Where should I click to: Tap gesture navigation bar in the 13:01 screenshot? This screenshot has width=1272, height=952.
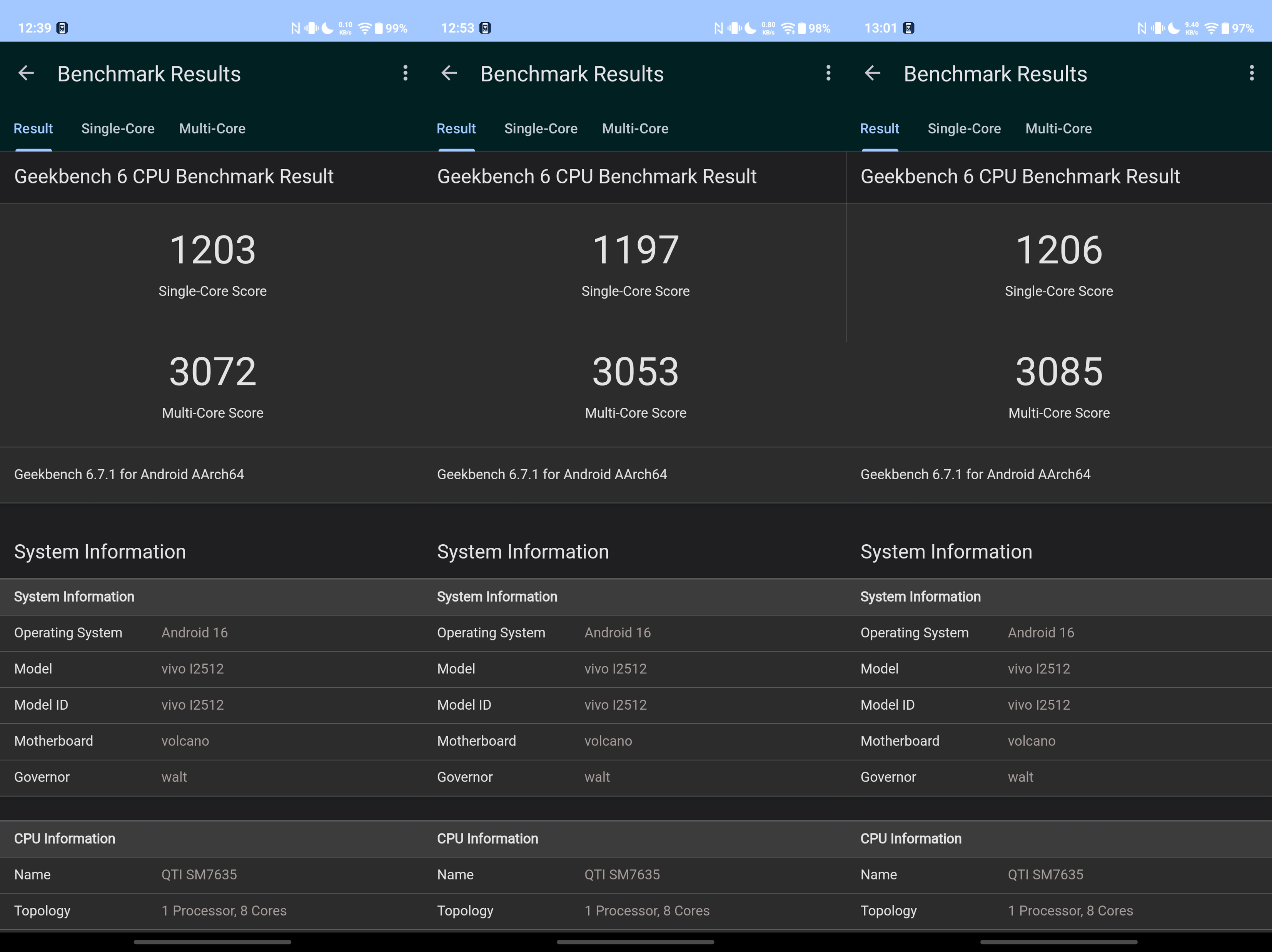[x=1059, y=942]
